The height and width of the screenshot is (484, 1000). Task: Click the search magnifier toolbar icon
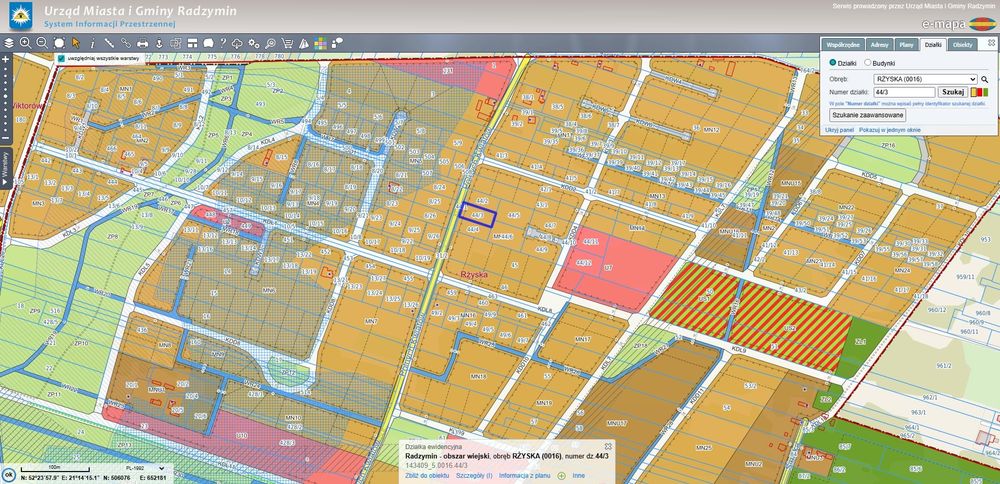click(270, 43)
